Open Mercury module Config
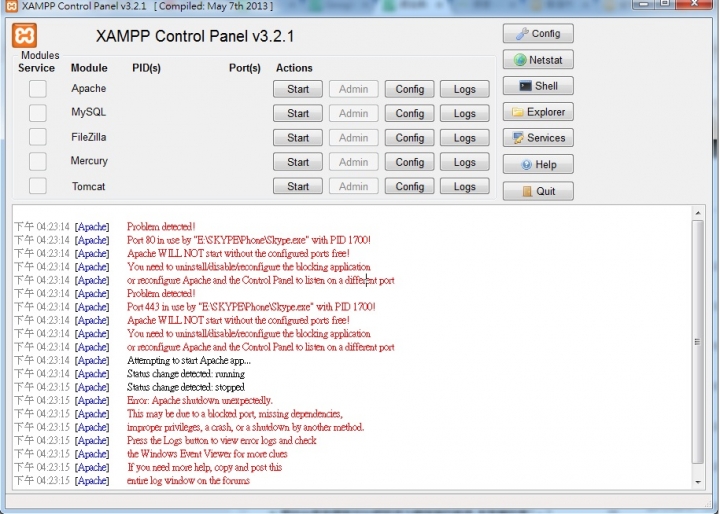This screenshot has height=514, width=720. coord(410,162)
